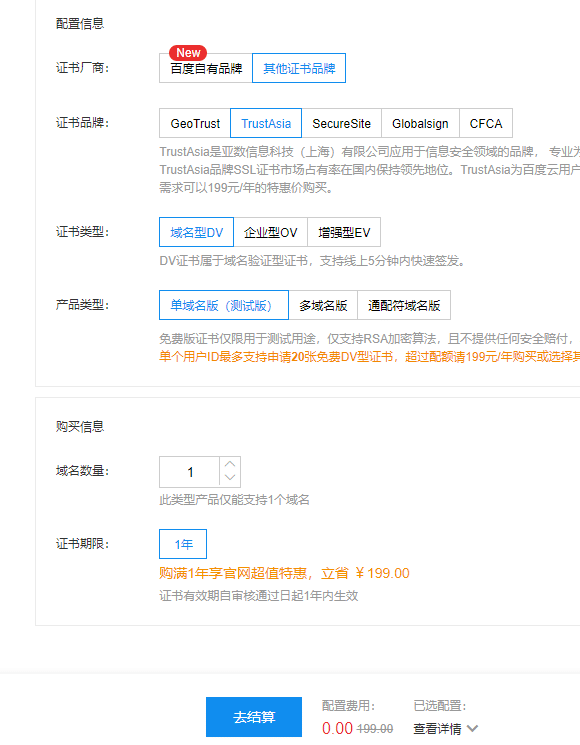The image size is (580, 745).
Task: Expand 查看详情 selected configuration
Action: coord(446,728)
